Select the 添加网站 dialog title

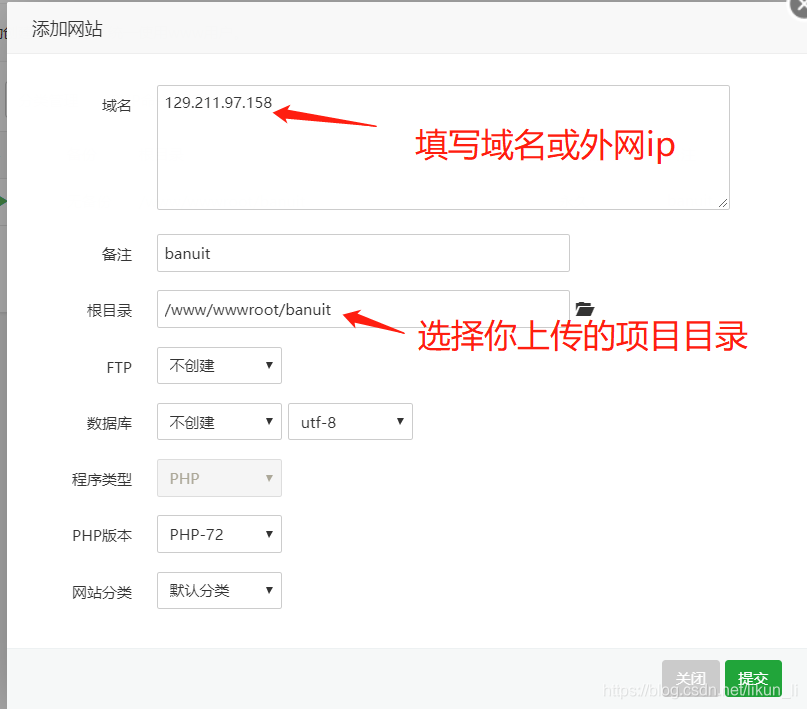[67, 29]
